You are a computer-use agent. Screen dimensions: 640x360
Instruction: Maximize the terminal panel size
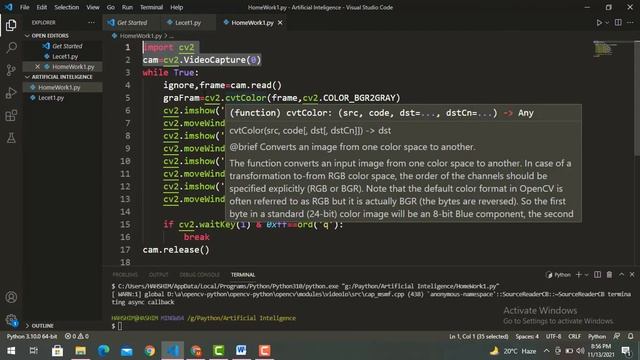[x=621, y=275]
